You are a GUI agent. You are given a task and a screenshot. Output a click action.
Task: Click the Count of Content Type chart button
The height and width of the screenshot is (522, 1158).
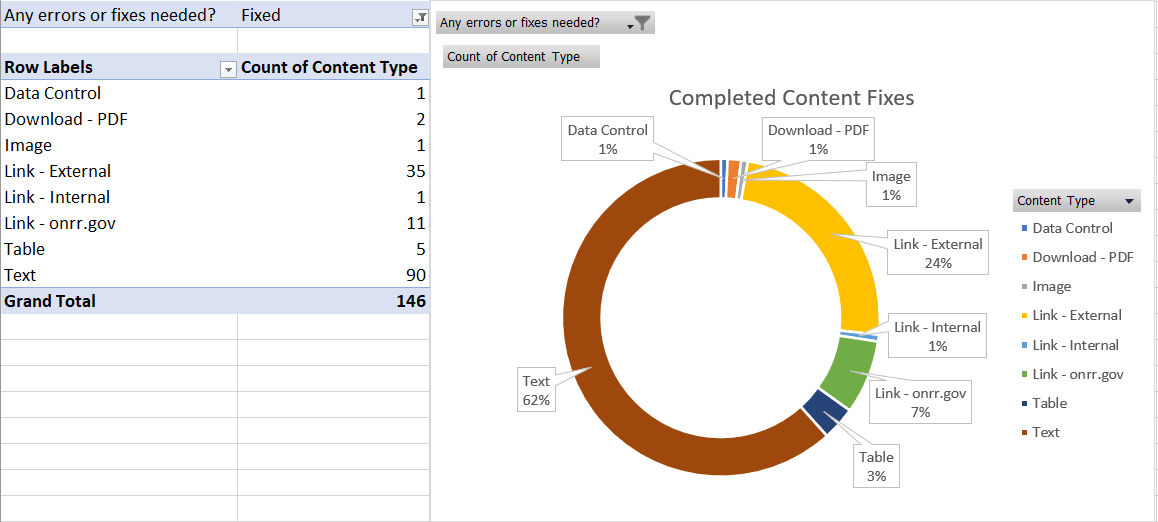pyautogui.click(x=520, y=57)
